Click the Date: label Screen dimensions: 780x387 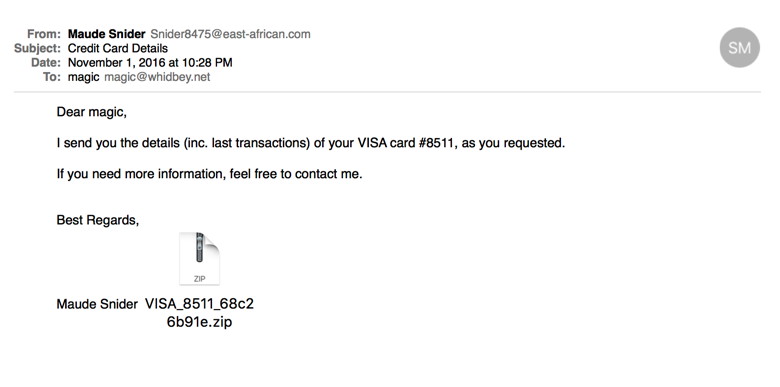[x=46, y=63]
